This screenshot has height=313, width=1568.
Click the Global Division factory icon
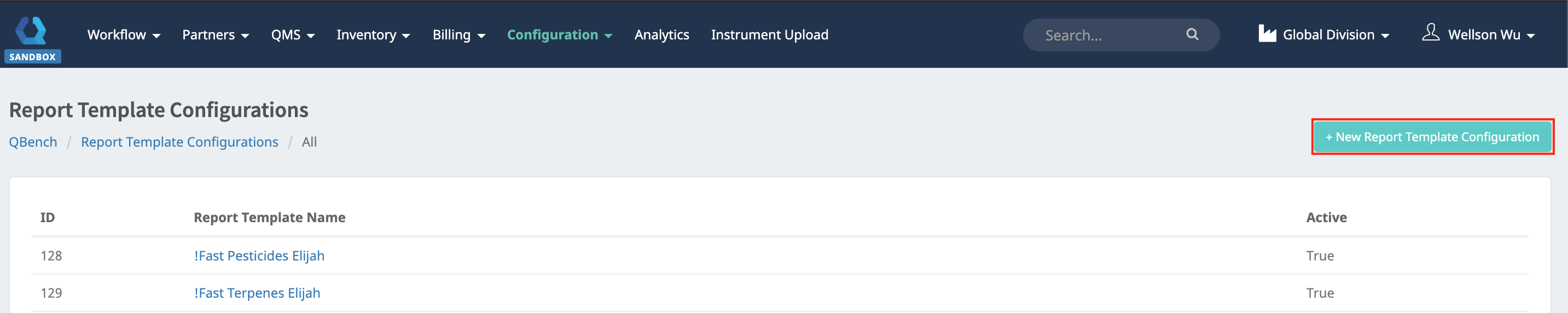(1267, 33)
